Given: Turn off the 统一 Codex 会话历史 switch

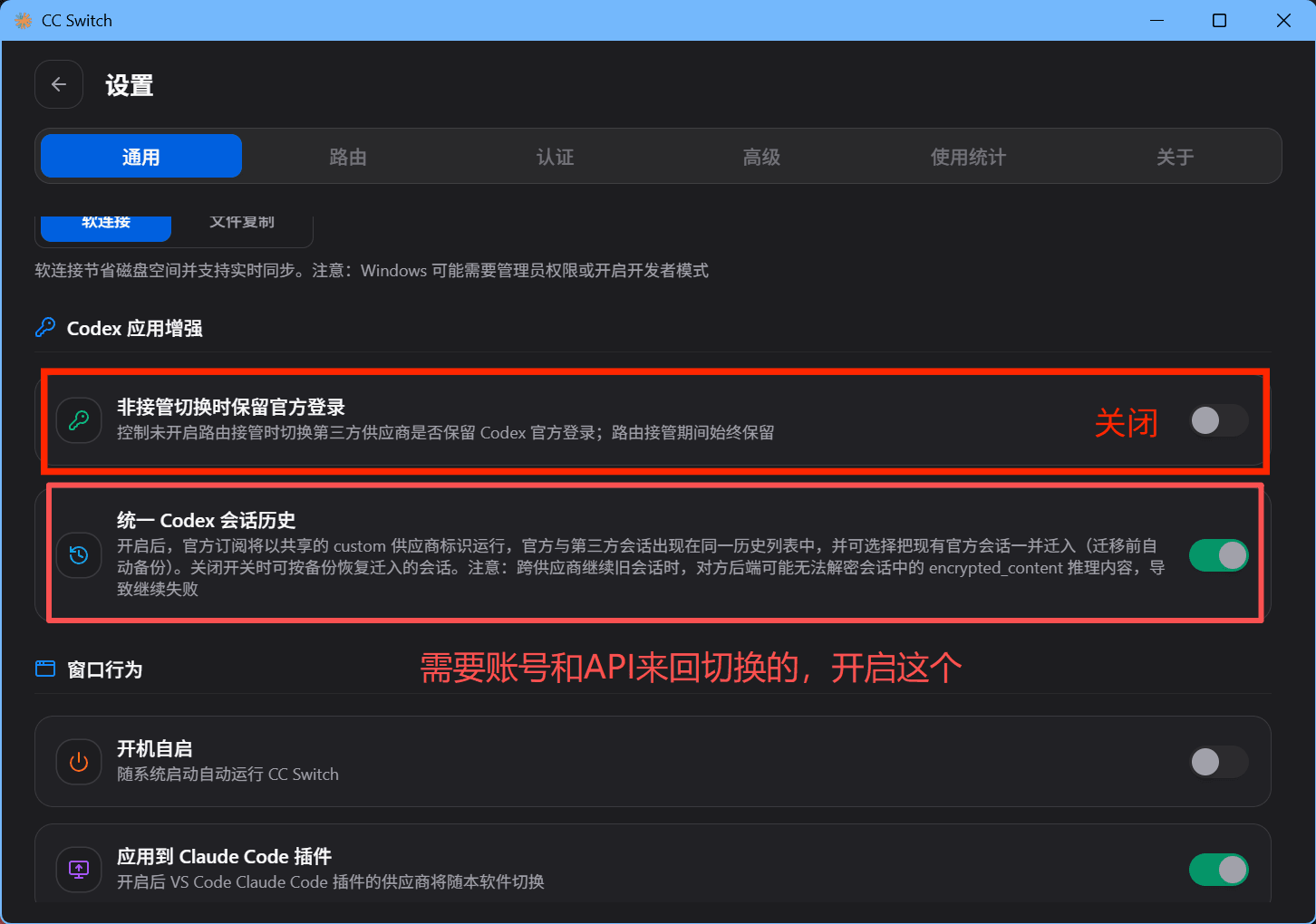Looking at the screenshot, I should tap(1219, 555).
